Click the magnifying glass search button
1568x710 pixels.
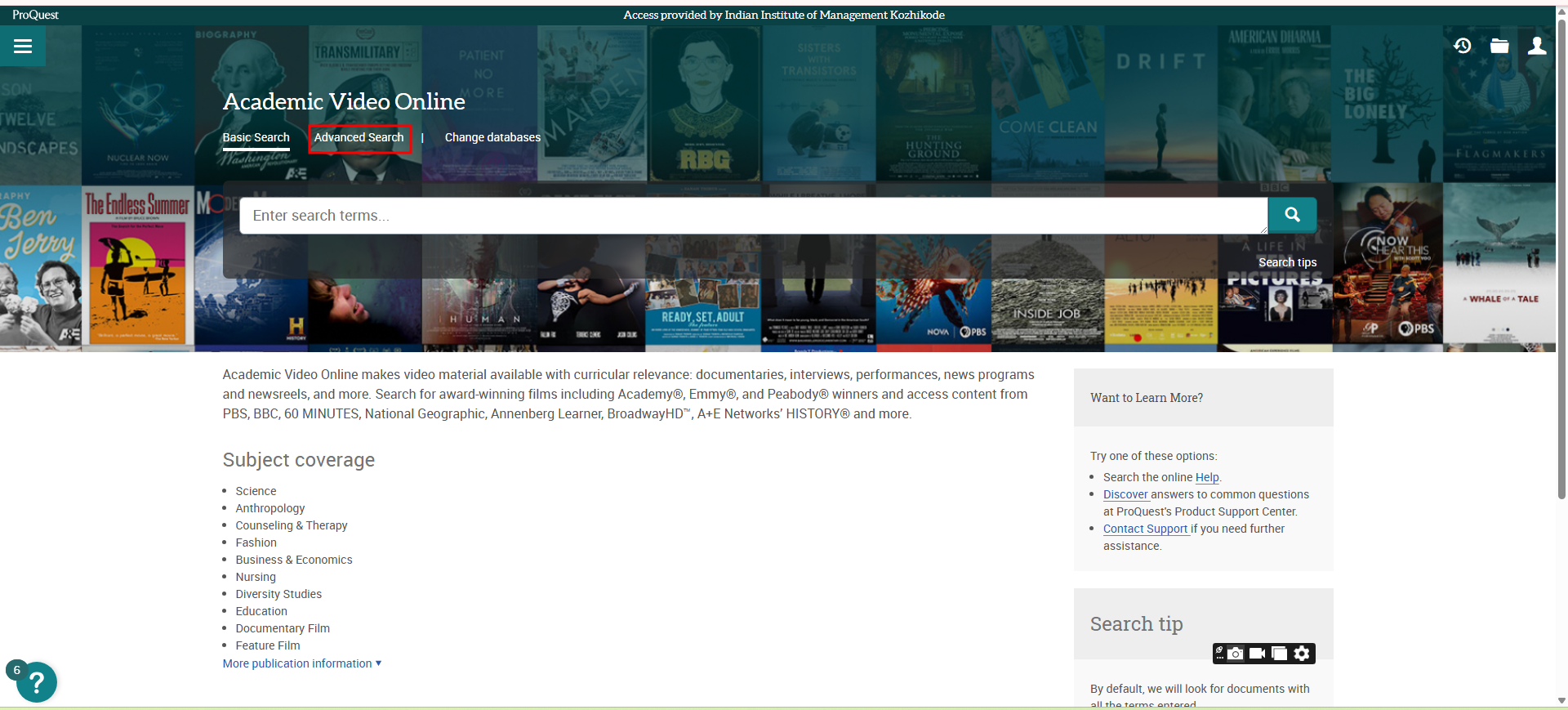(x=1292, y=215)
